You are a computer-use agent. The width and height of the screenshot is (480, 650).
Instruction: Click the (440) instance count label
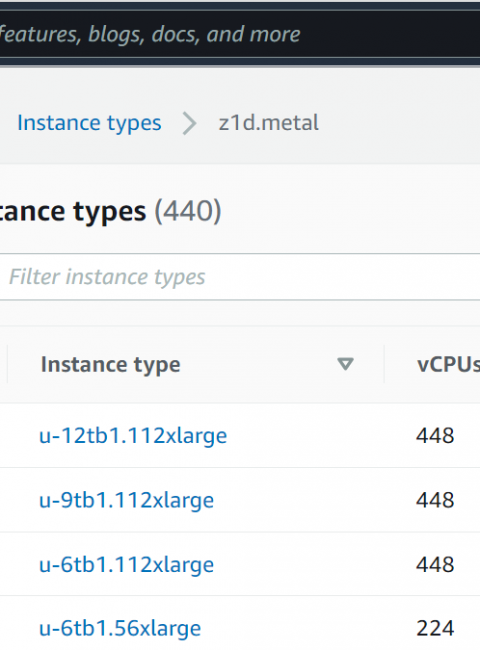click(188, 211)
